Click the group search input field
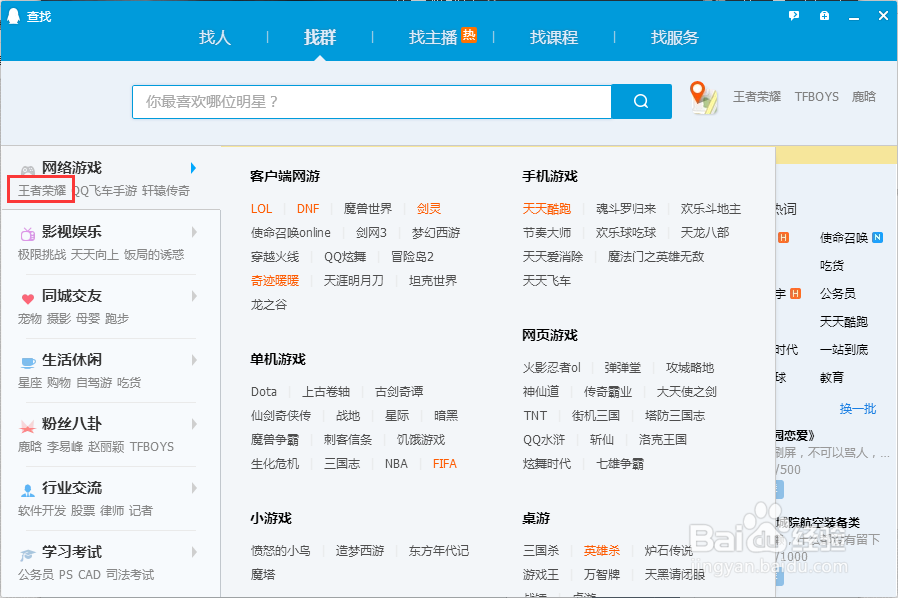This screenshot has height=598, width=898. [372, 101]
